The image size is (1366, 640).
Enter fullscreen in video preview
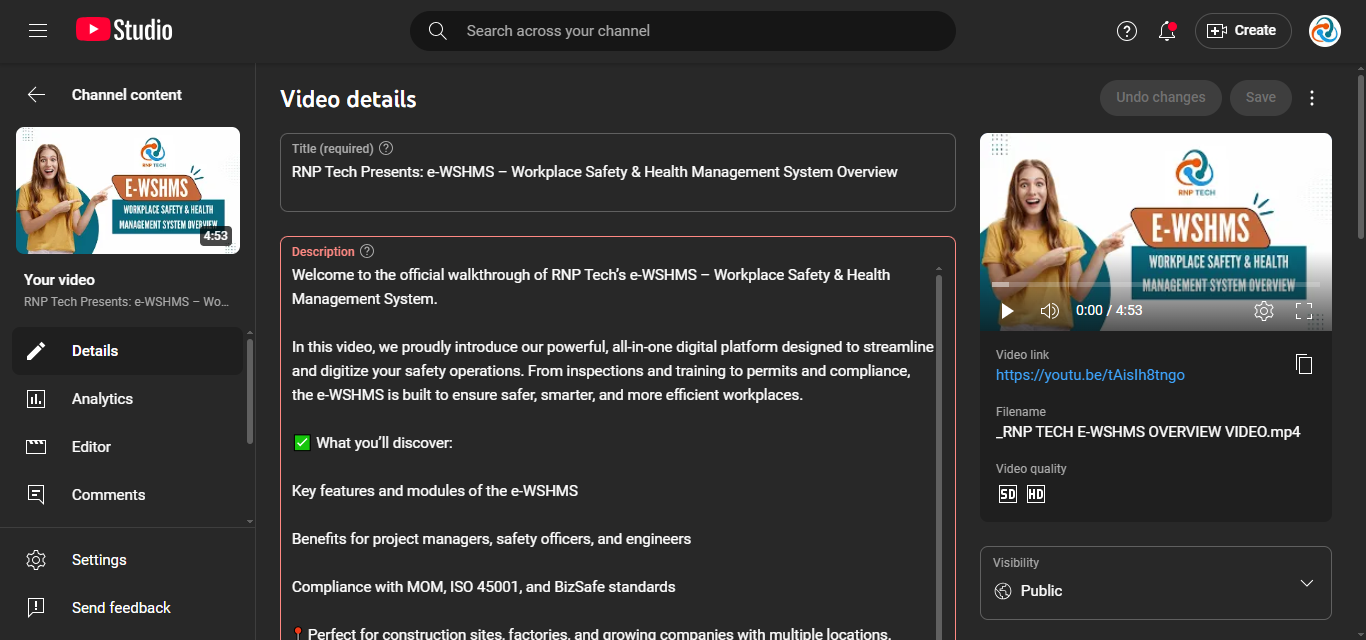point(1304,311)
